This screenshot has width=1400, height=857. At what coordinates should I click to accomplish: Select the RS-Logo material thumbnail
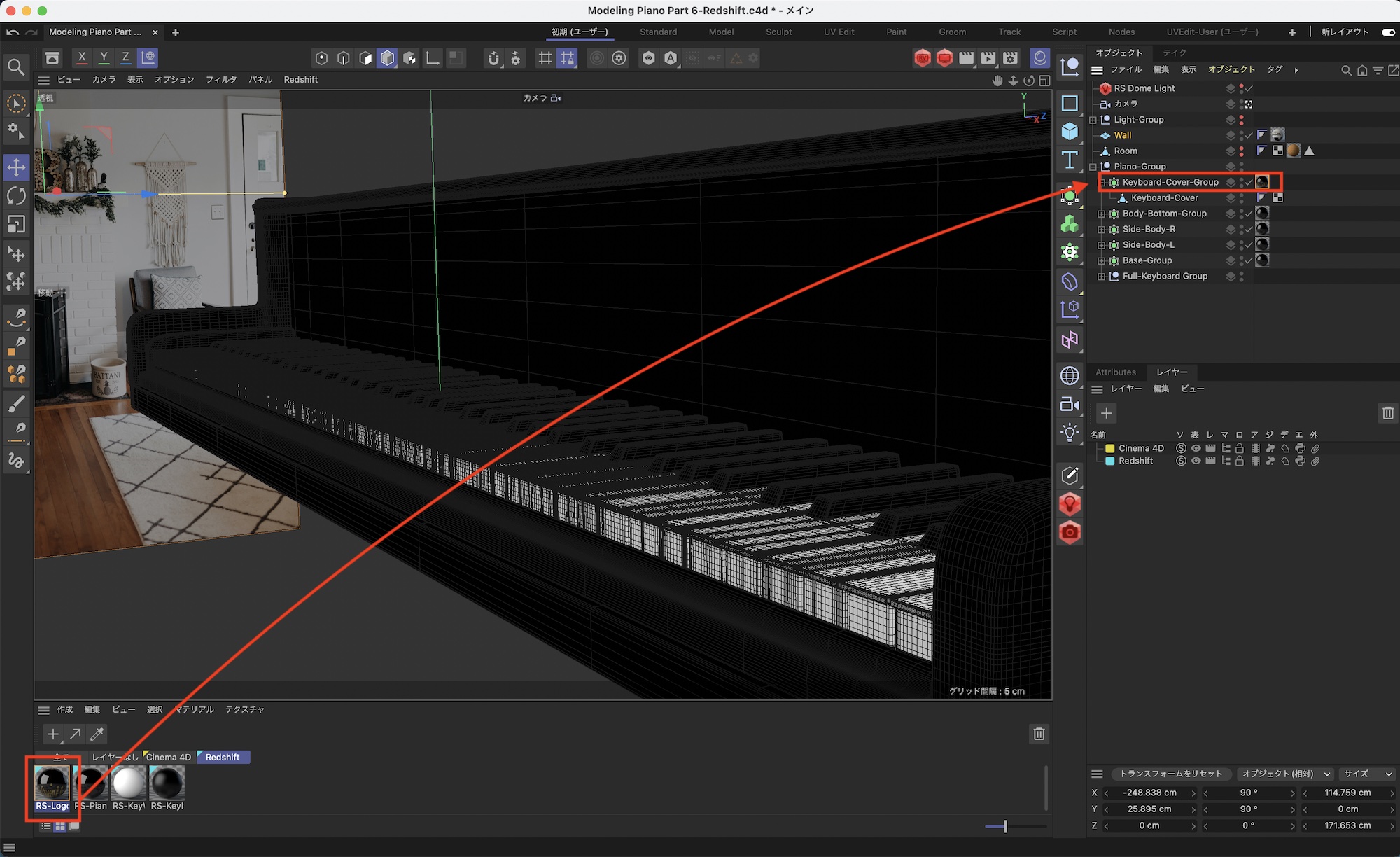click(x=52, y=784)
